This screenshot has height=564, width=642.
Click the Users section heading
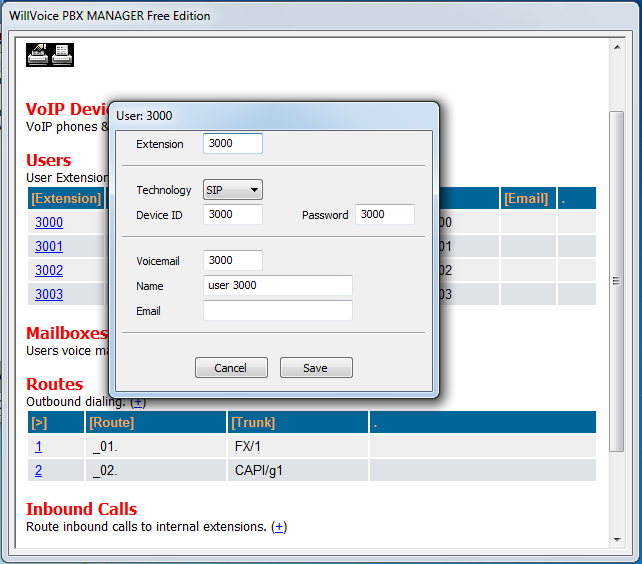[x=48, y=160]
